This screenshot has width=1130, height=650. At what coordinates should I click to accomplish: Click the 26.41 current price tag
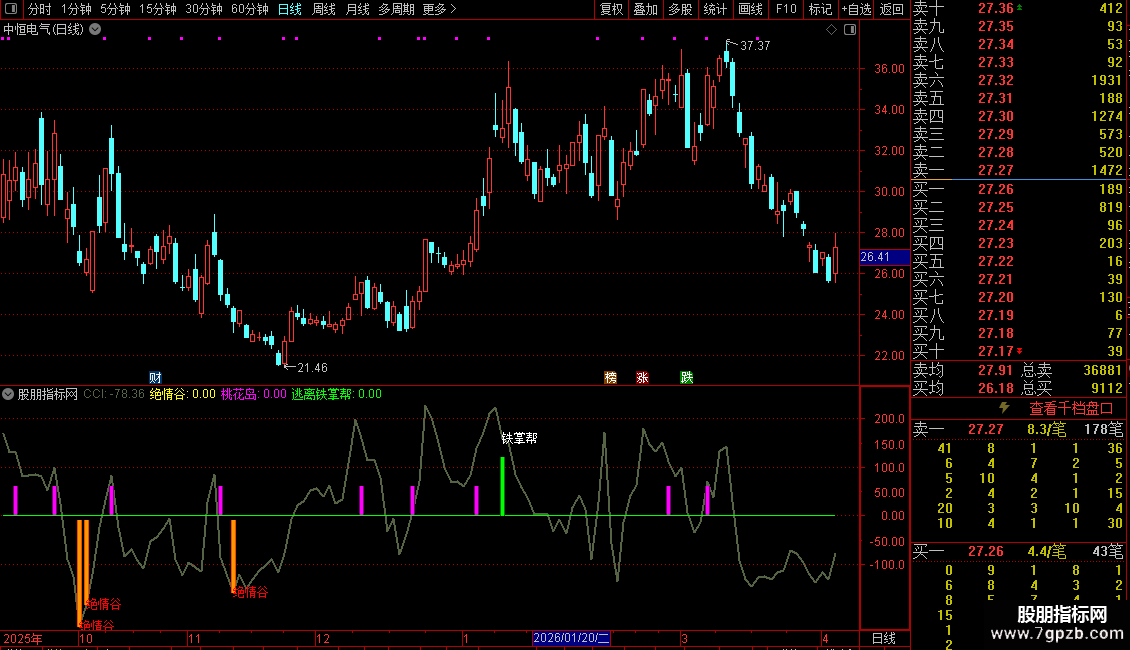point(884,257)
